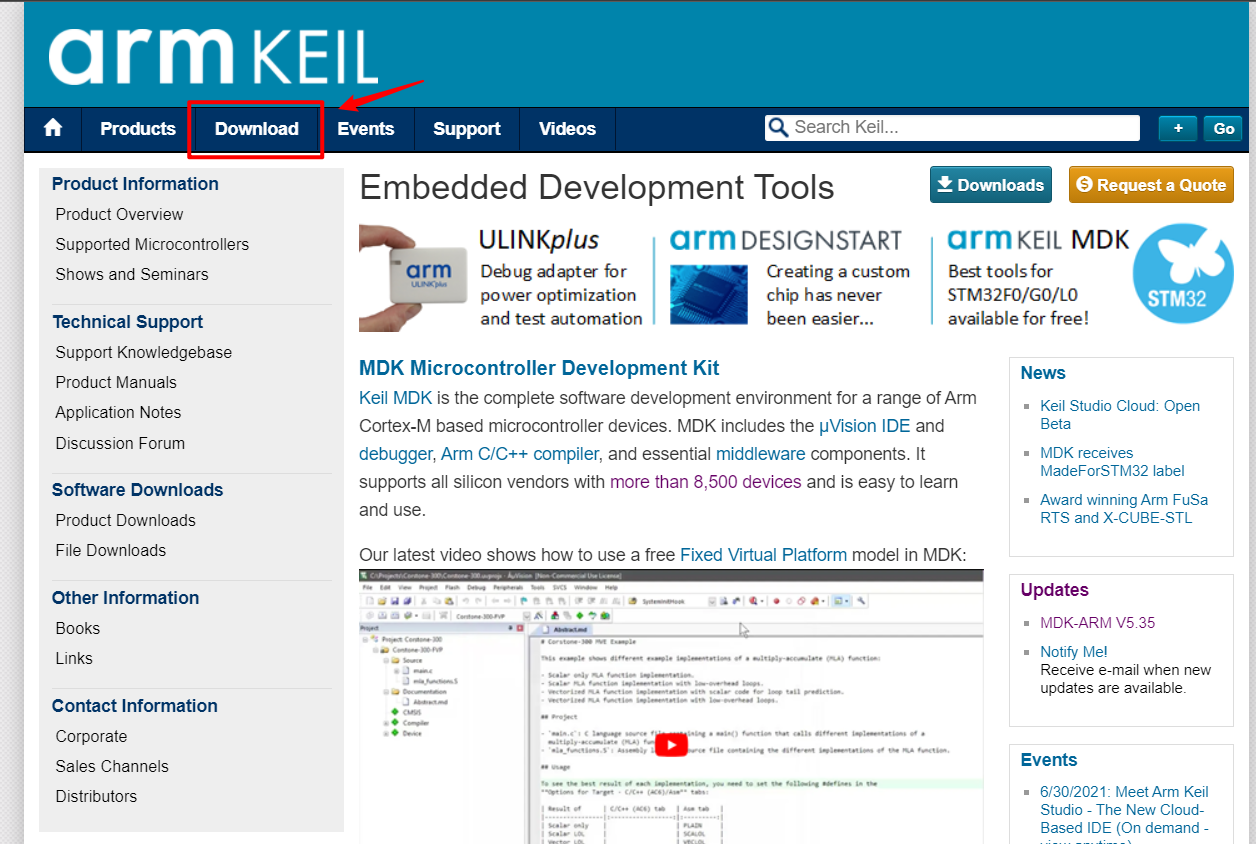Open MDK-ARM V5.35 update link
Screen dimensions: 1256x844
click(1097, 622)
